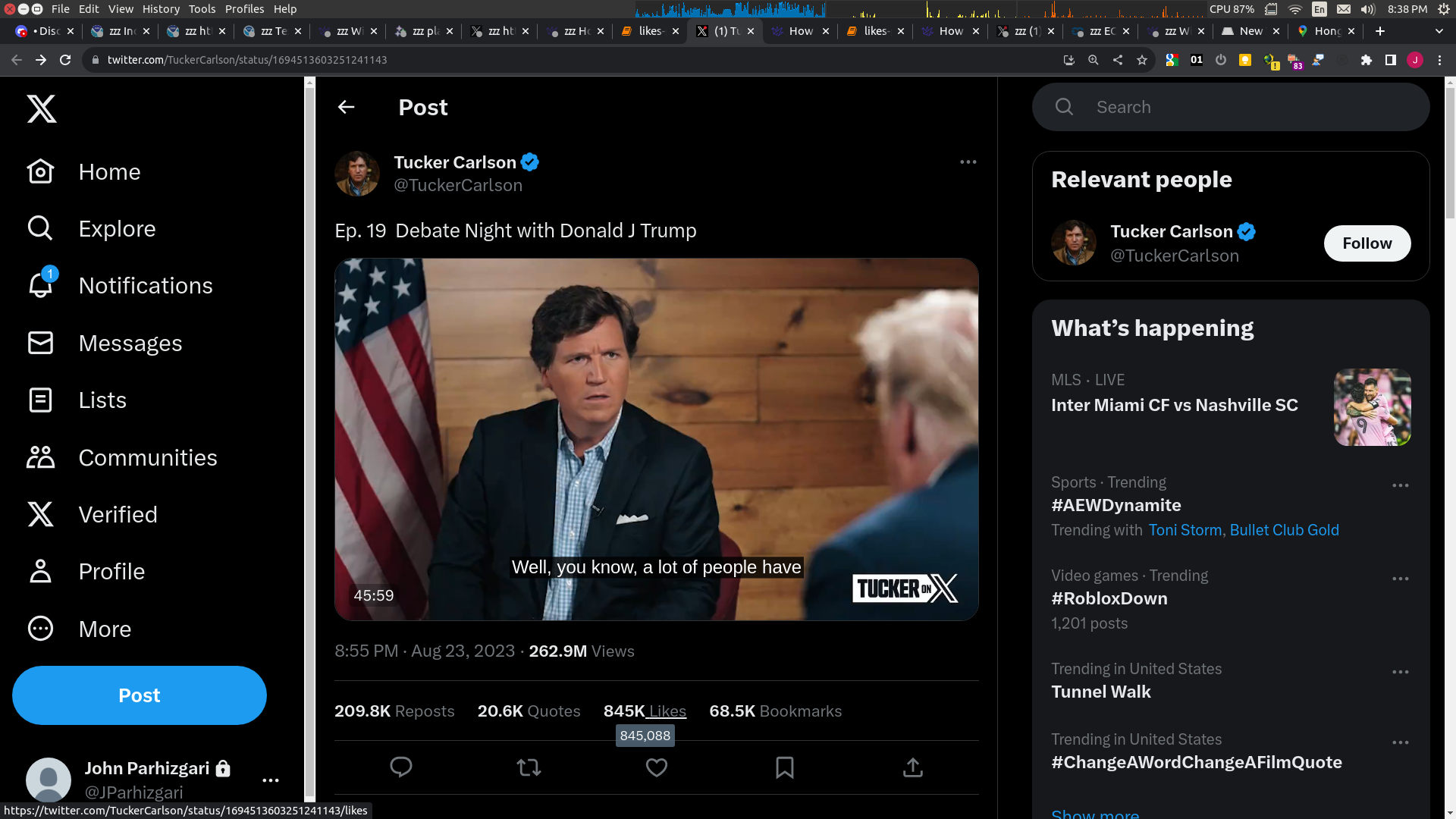This screenshot has height=819, width=1456.
Task: View the 209.8K Reposts list
Action: coord(394,711)
